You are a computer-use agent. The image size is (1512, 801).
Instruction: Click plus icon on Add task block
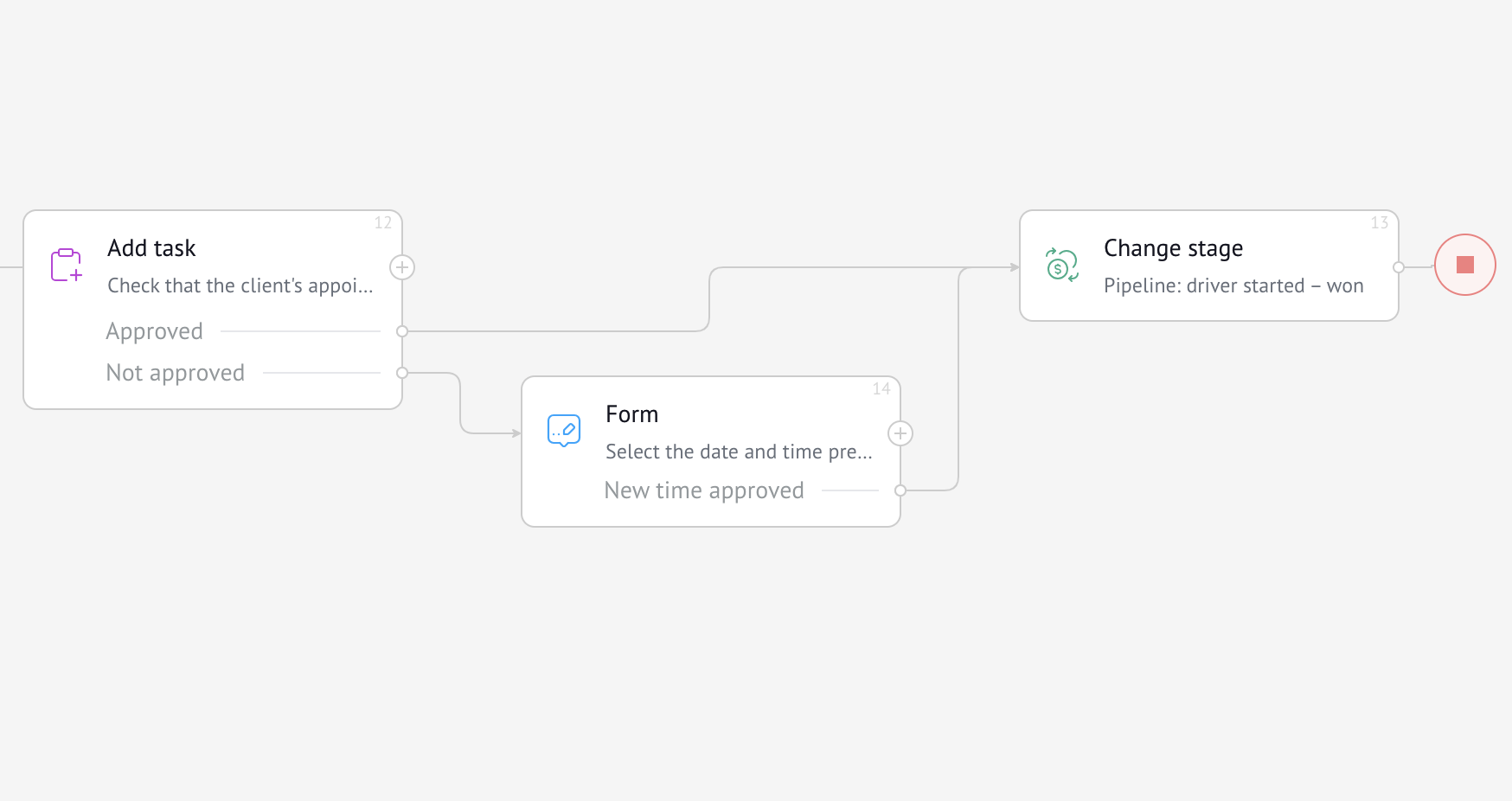point(402,267)
